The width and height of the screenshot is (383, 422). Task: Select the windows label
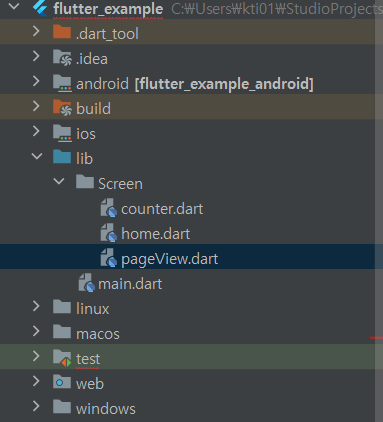pos(106,409)
